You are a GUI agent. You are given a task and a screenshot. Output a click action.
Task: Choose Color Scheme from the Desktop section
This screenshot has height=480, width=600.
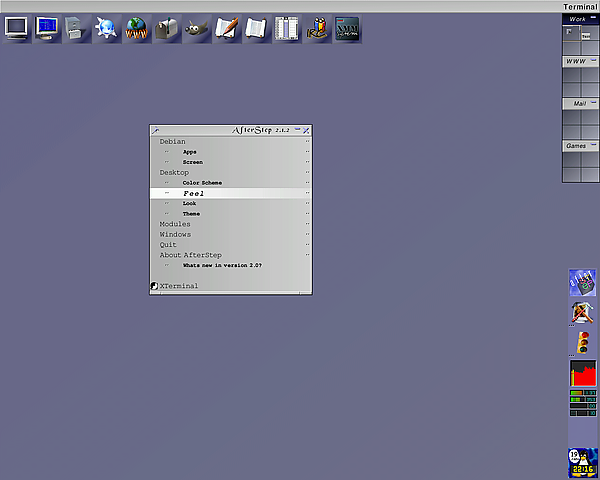click(x=202, y=183)
